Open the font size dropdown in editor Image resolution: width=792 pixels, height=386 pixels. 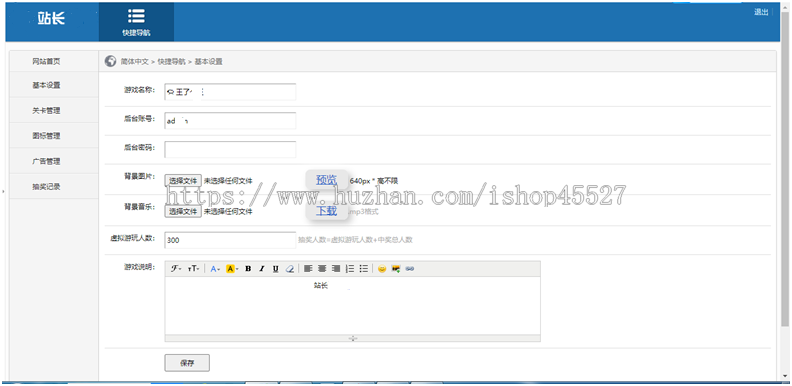tap(193, 269)
